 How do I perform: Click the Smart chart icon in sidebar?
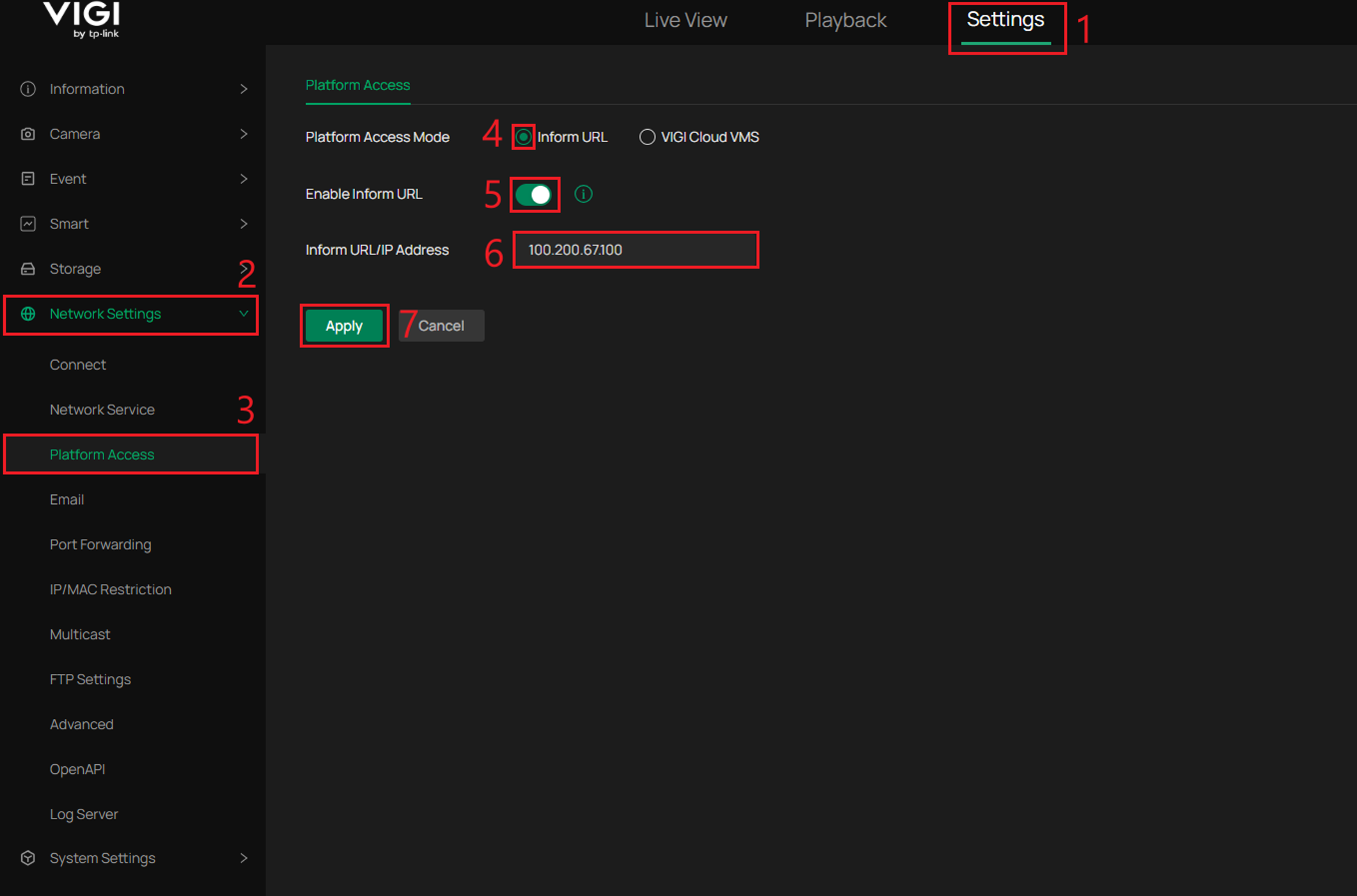[x=27, y=224]
